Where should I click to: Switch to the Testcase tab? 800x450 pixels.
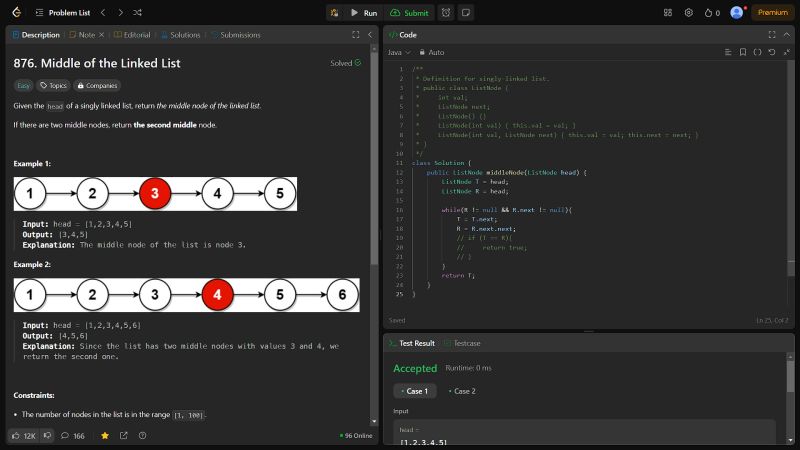pos(462,343)
